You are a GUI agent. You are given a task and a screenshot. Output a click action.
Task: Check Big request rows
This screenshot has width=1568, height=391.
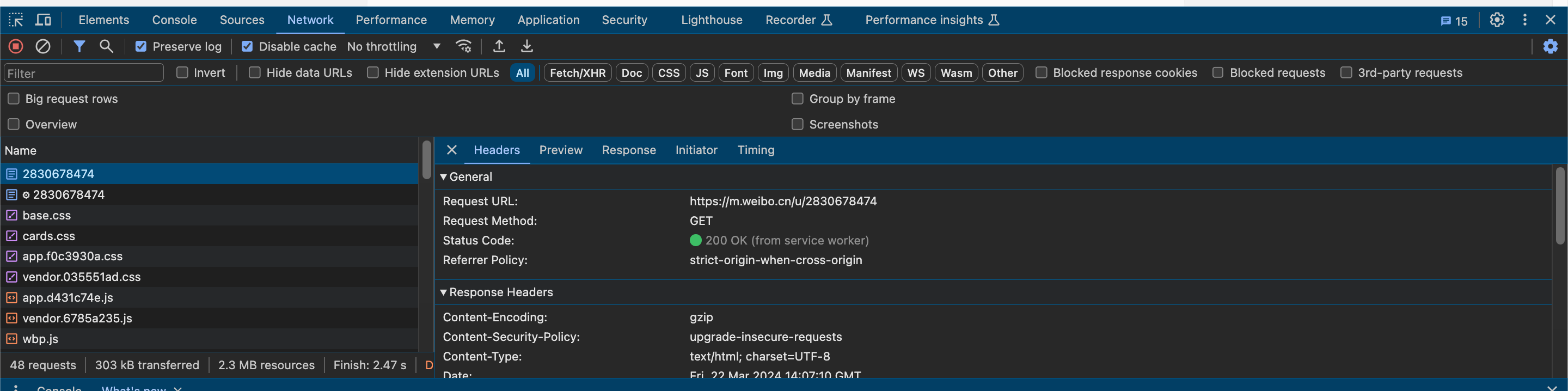click(14, 99)
